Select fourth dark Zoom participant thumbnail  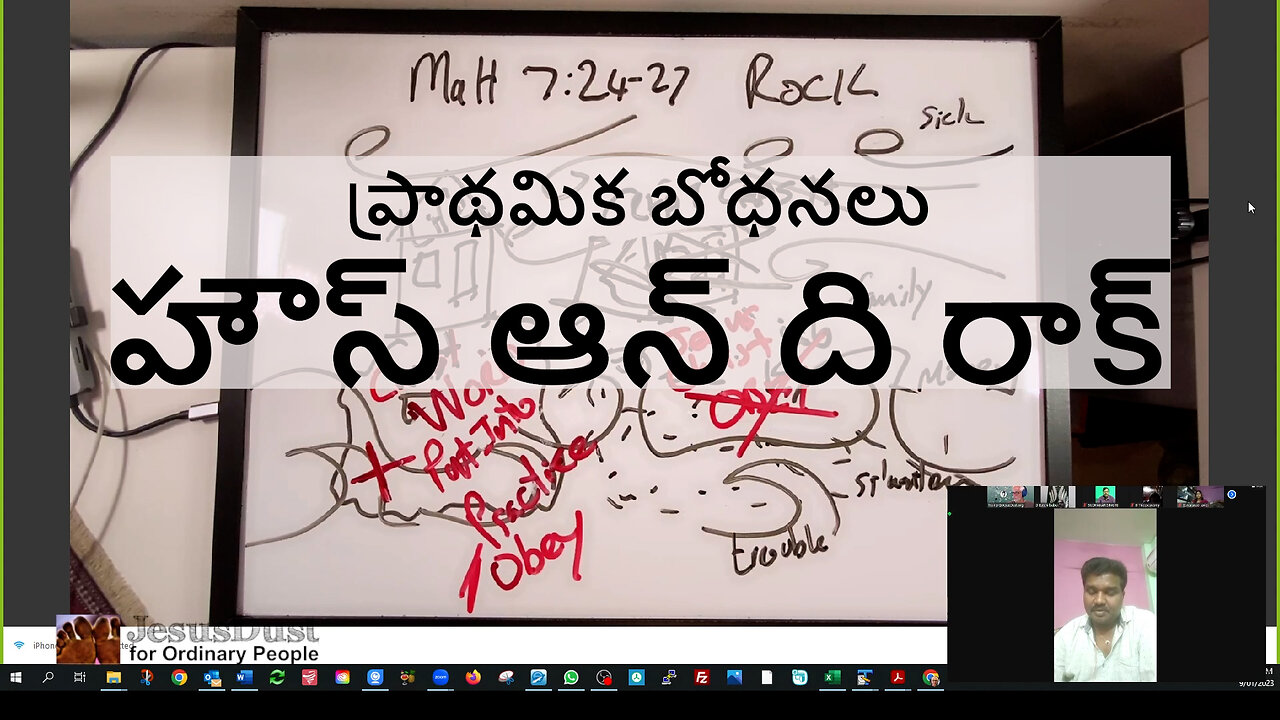tap(1153, 496)
